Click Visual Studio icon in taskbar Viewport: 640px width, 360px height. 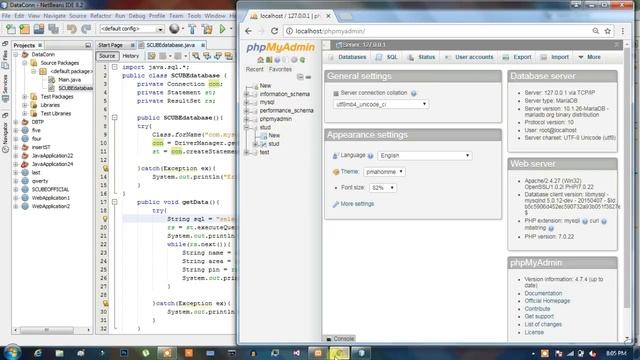[x=296, y=353]
